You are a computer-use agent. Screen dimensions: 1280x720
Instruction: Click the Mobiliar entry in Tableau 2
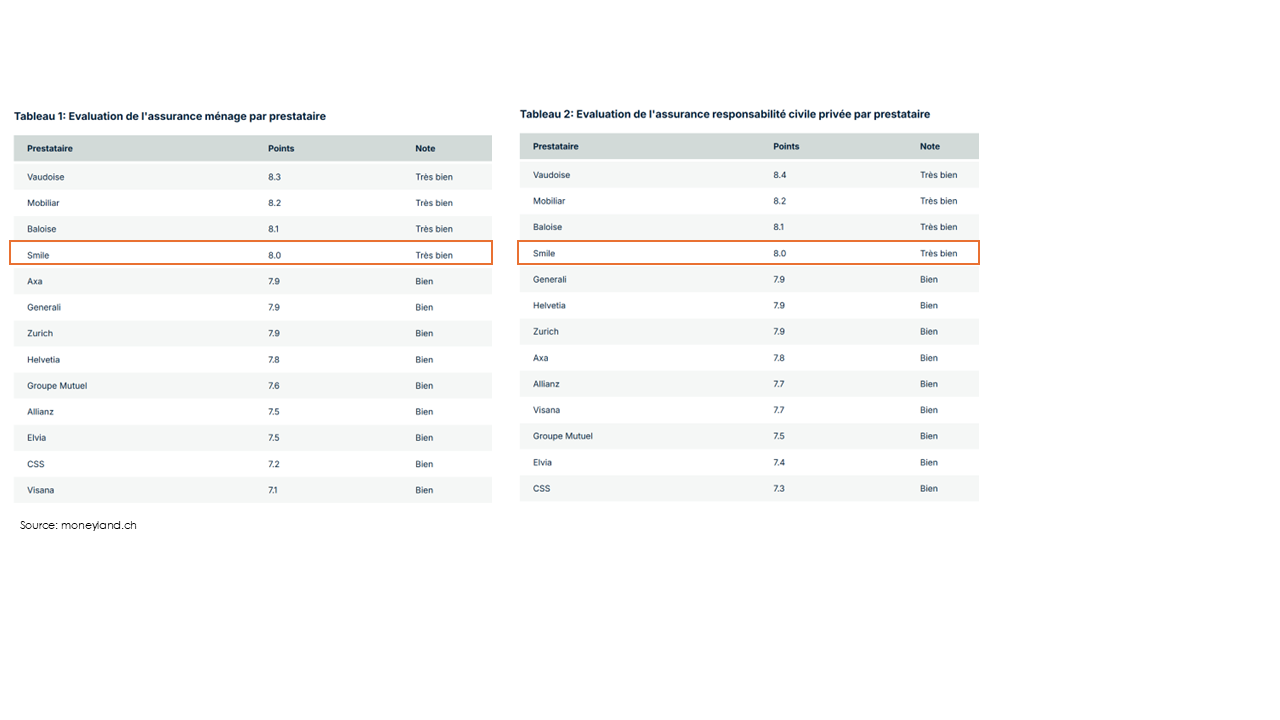pyautogui.click(x=549, y=201)
